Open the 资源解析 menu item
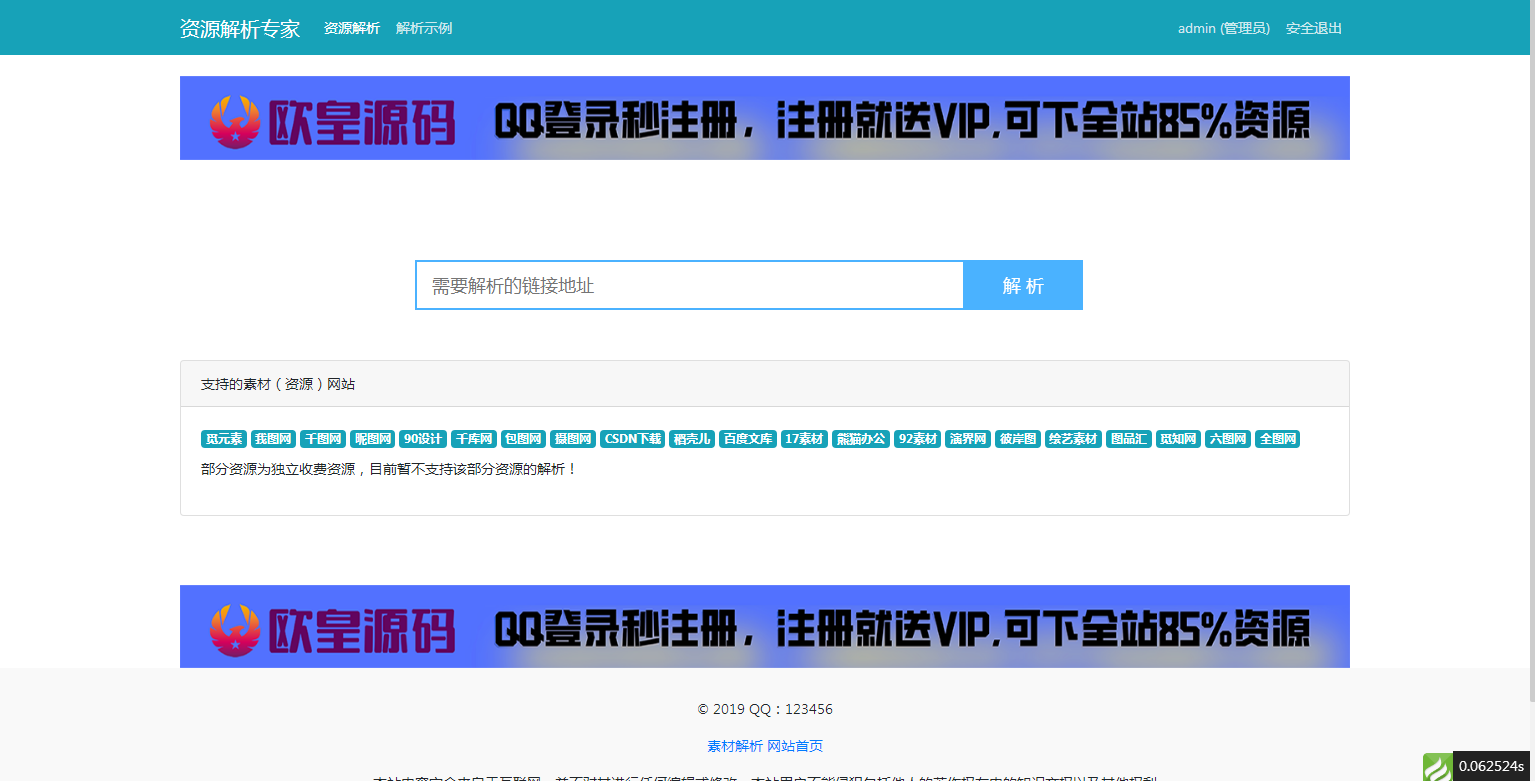The image size is (1535, 781). [x=351, y=27]
